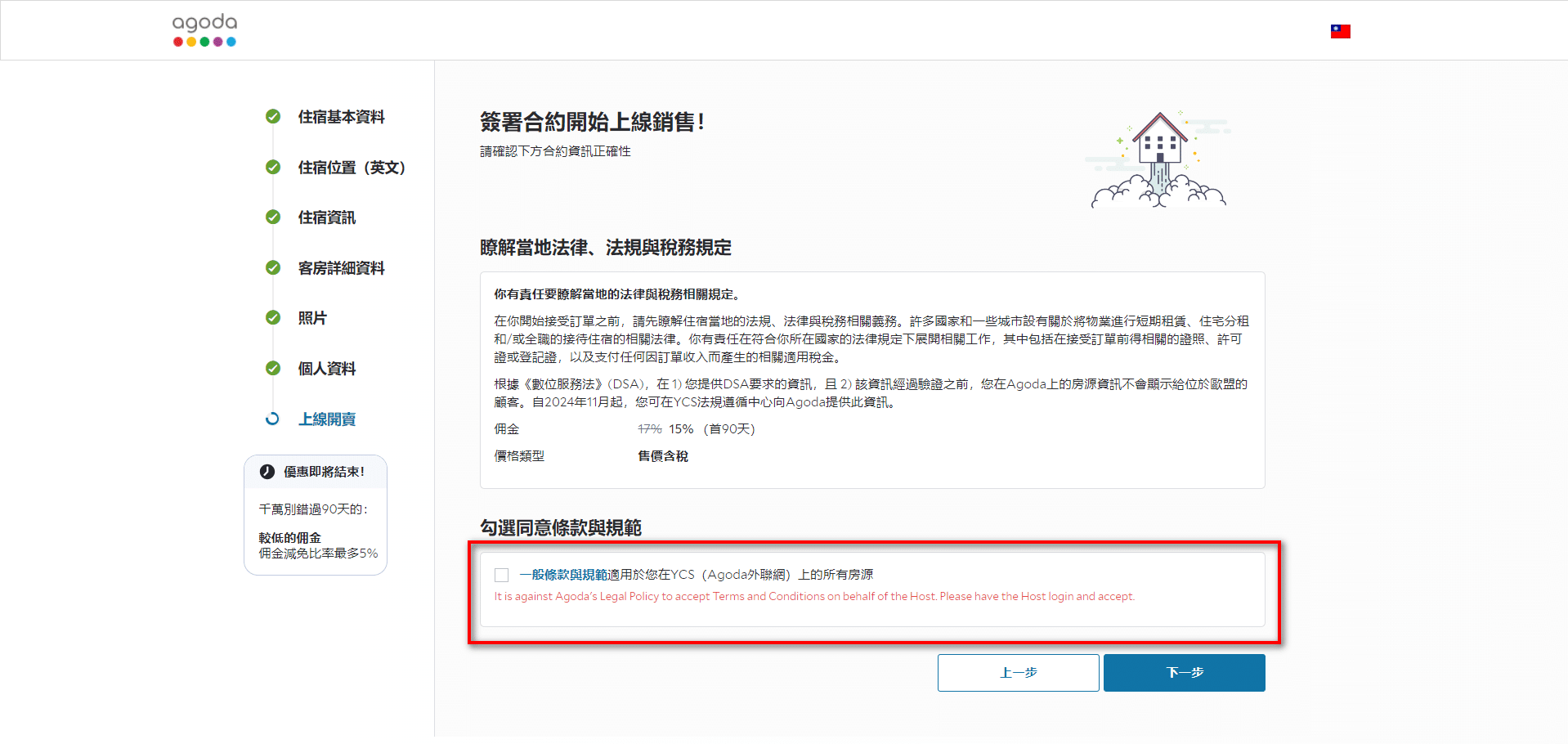Click the green check beside 住宿資訊
The height and width of the screenshot is (744, 1568).
click(273, 217)
